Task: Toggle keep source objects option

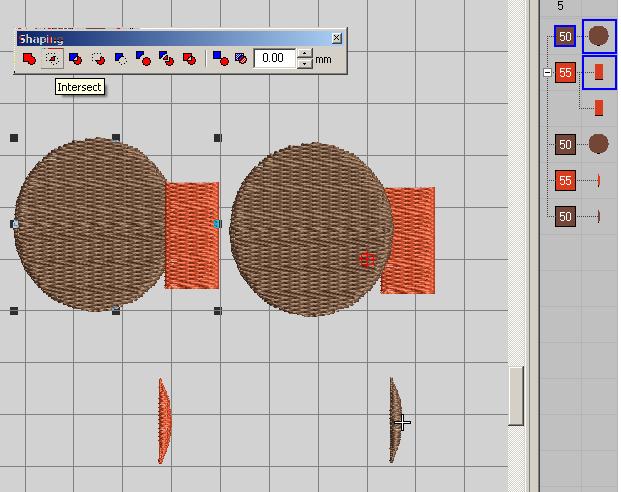Action: pos(221,59)
